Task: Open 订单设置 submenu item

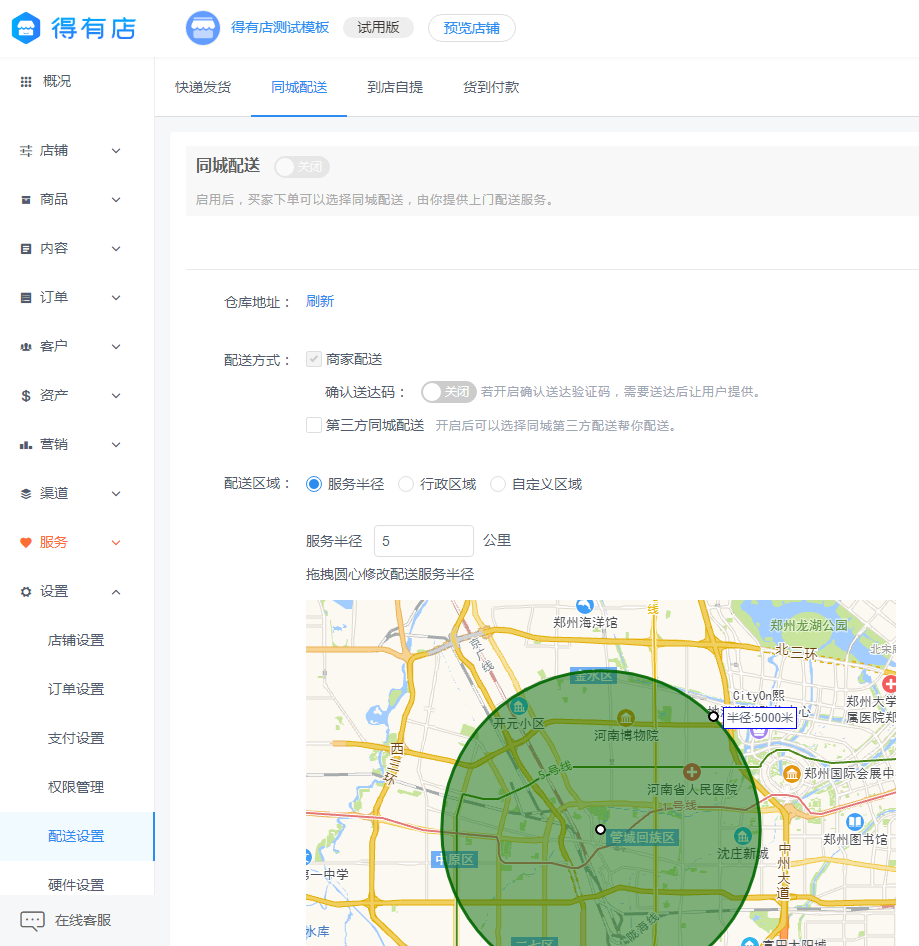Action: [x=76, y=690]
